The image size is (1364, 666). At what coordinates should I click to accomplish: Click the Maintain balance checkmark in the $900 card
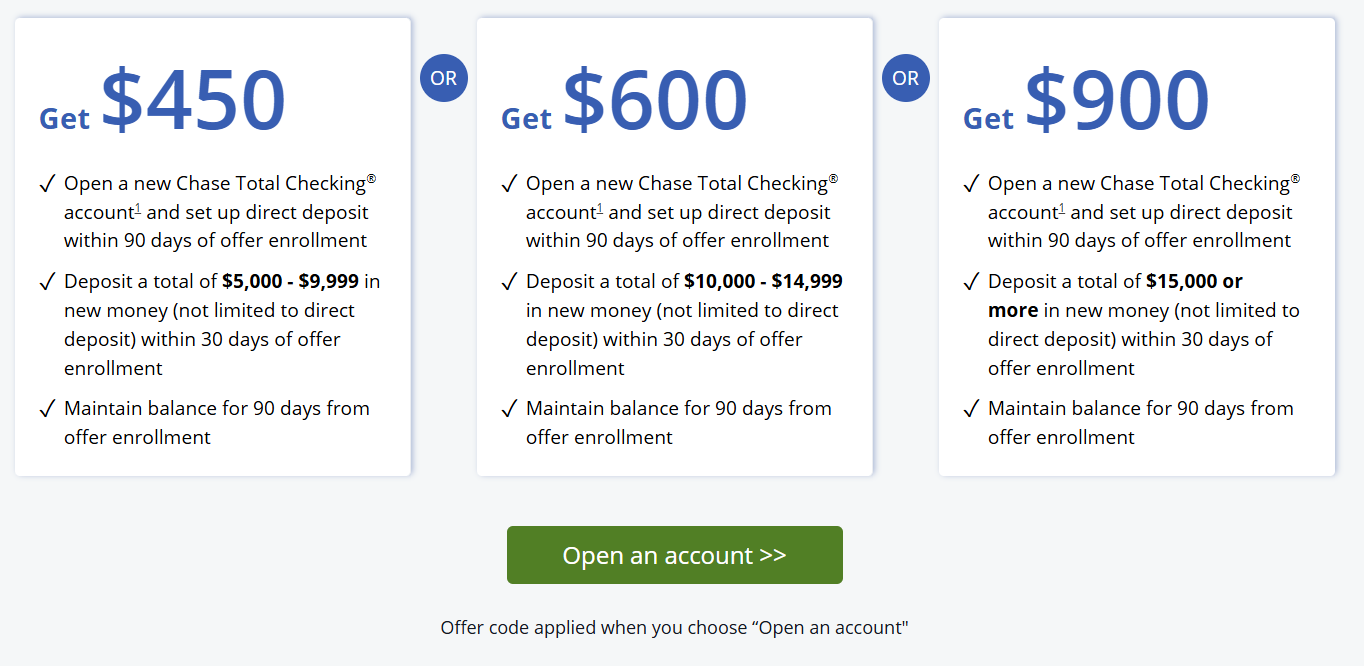point(970,409)
